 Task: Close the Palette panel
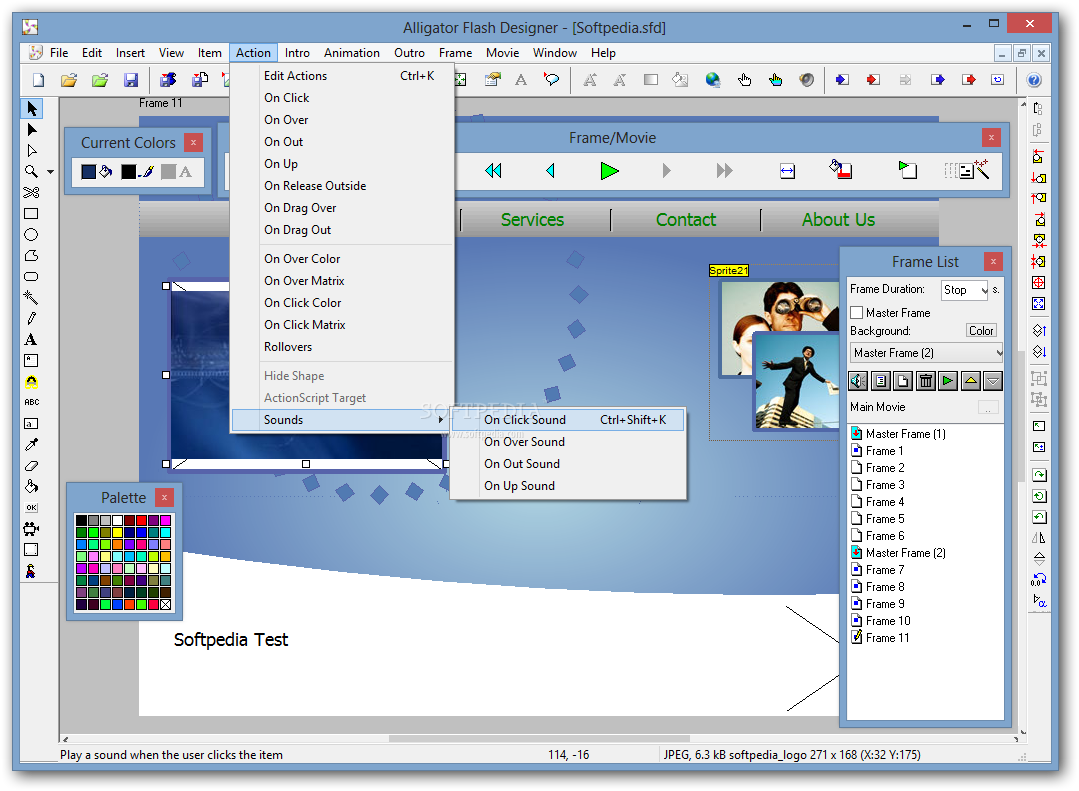pyautogui.click(x=164, y=497)
